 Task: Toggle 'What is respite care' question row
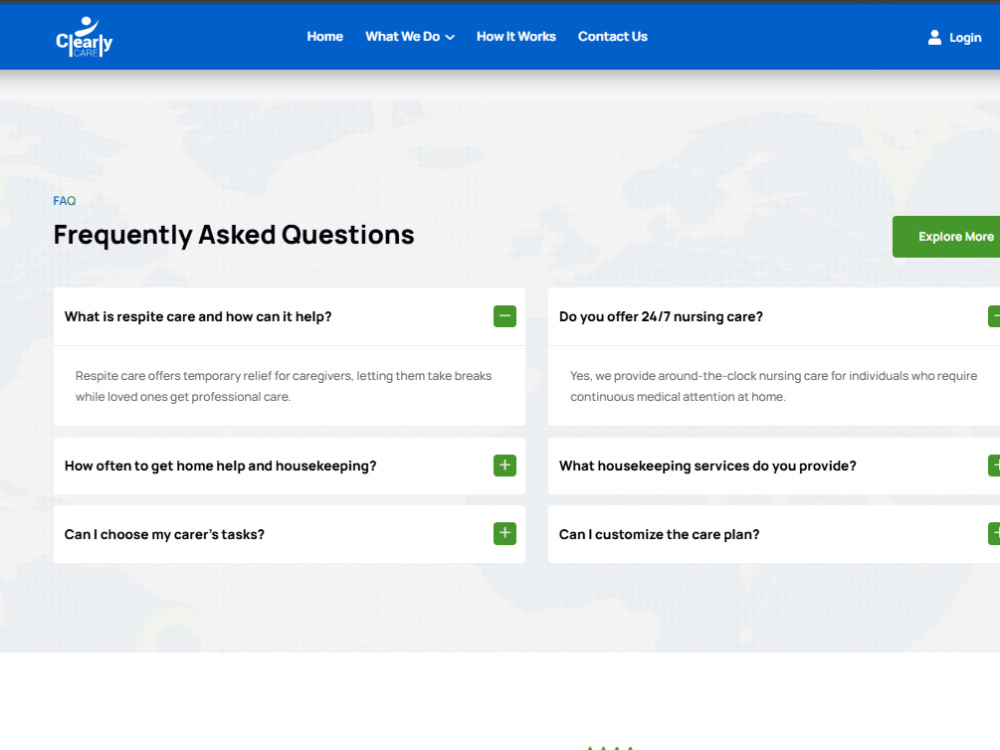point(289,316)
